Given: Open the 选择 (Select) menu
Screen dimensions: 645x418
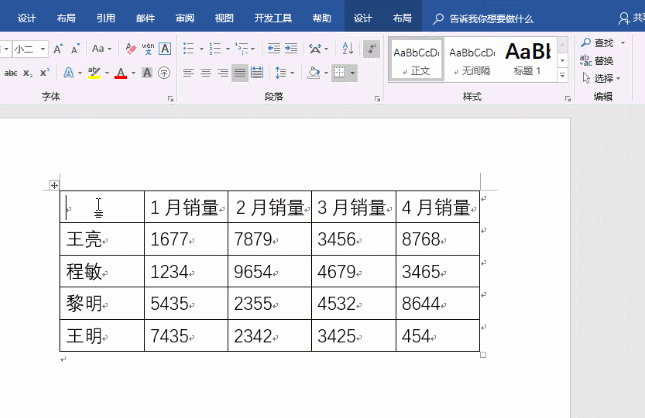Looking at the screenshot, I should [x=601, y=78].
